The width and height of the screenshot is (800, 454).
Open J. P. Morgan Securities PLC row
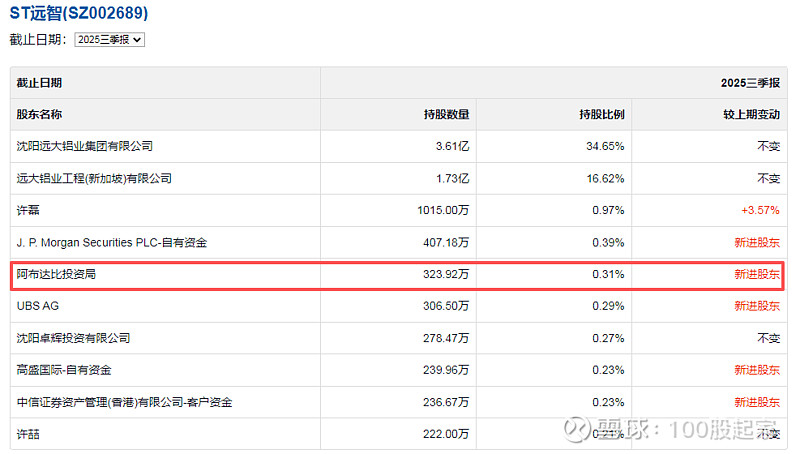coord(112,242)
